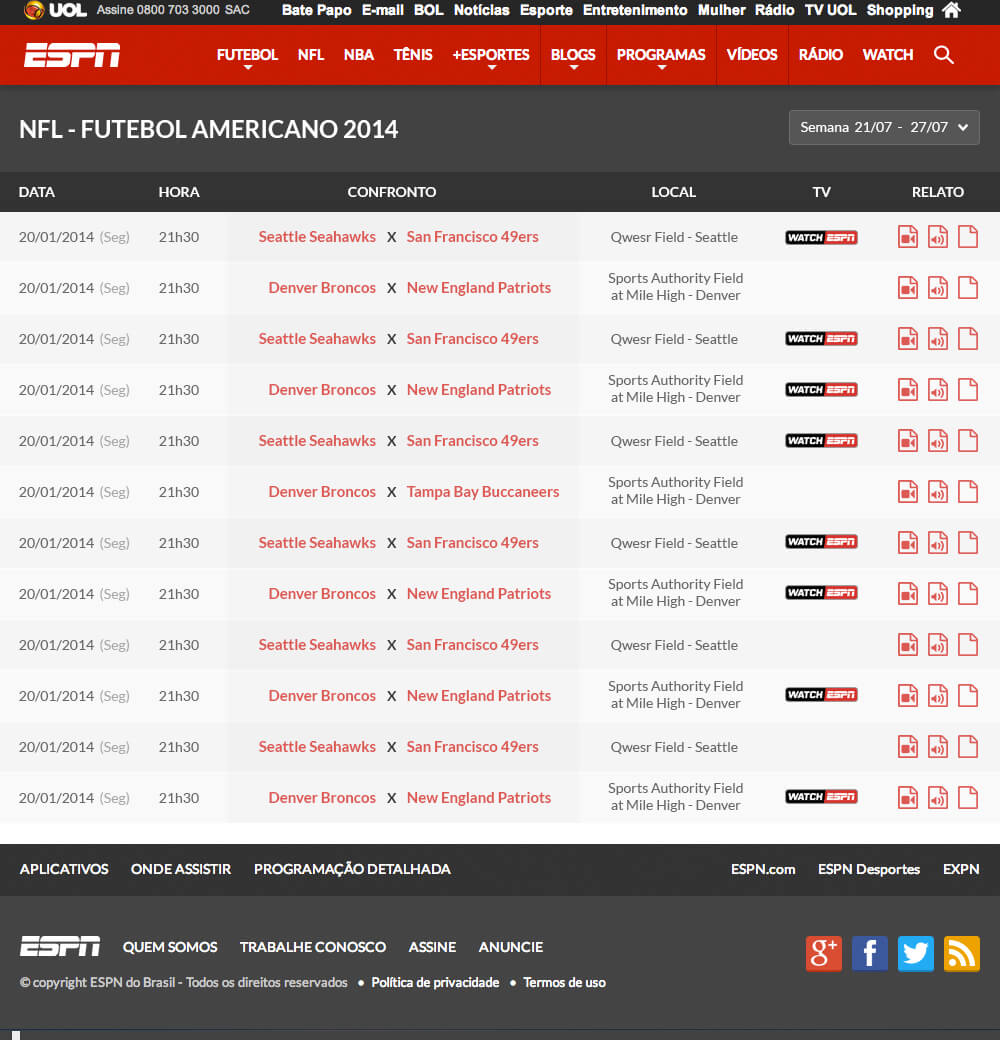Open Entretenimento in the UOL bar
The height and width of the screenshot is (1040, 1000).
[635, 10]
